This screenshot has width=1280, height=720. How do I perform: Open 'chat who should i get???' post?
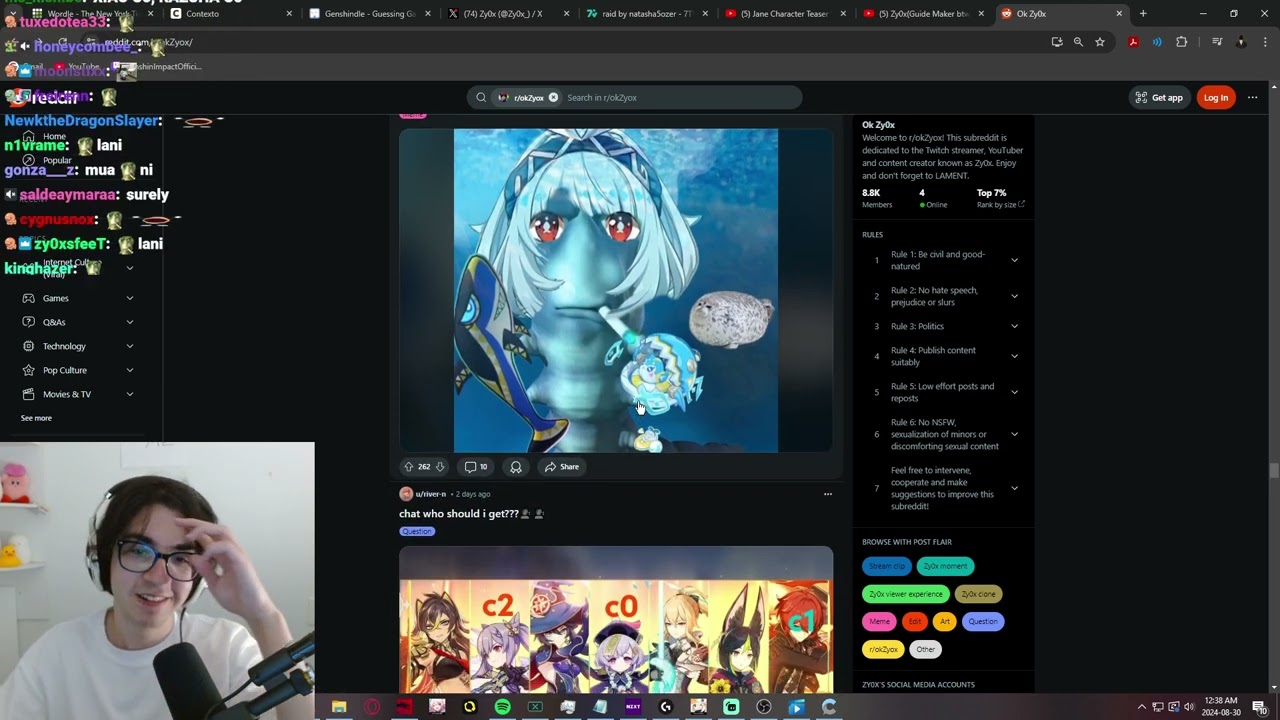tap(459, 514)
